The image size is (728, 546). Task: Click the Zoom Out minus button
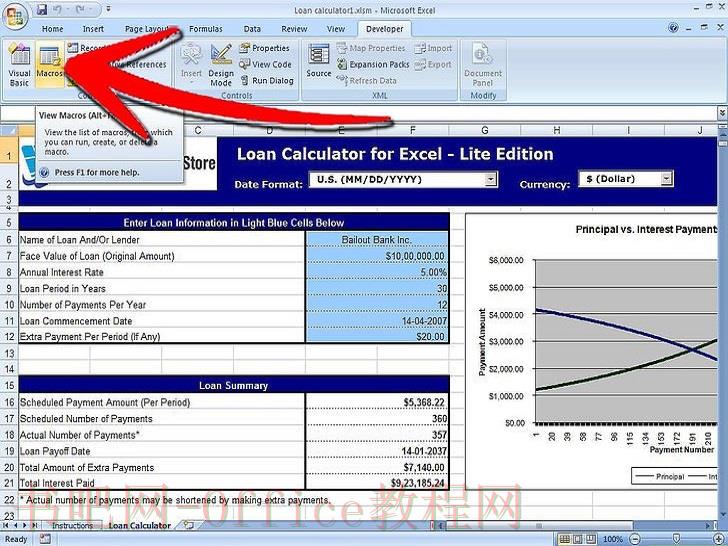coord(636,539)
